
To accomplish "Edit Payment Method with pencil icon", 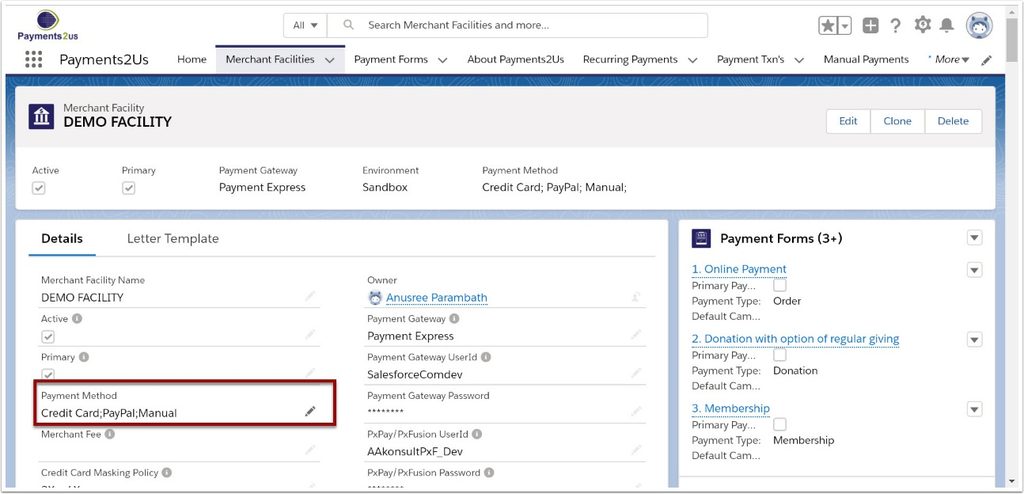I will coord(310,412).
